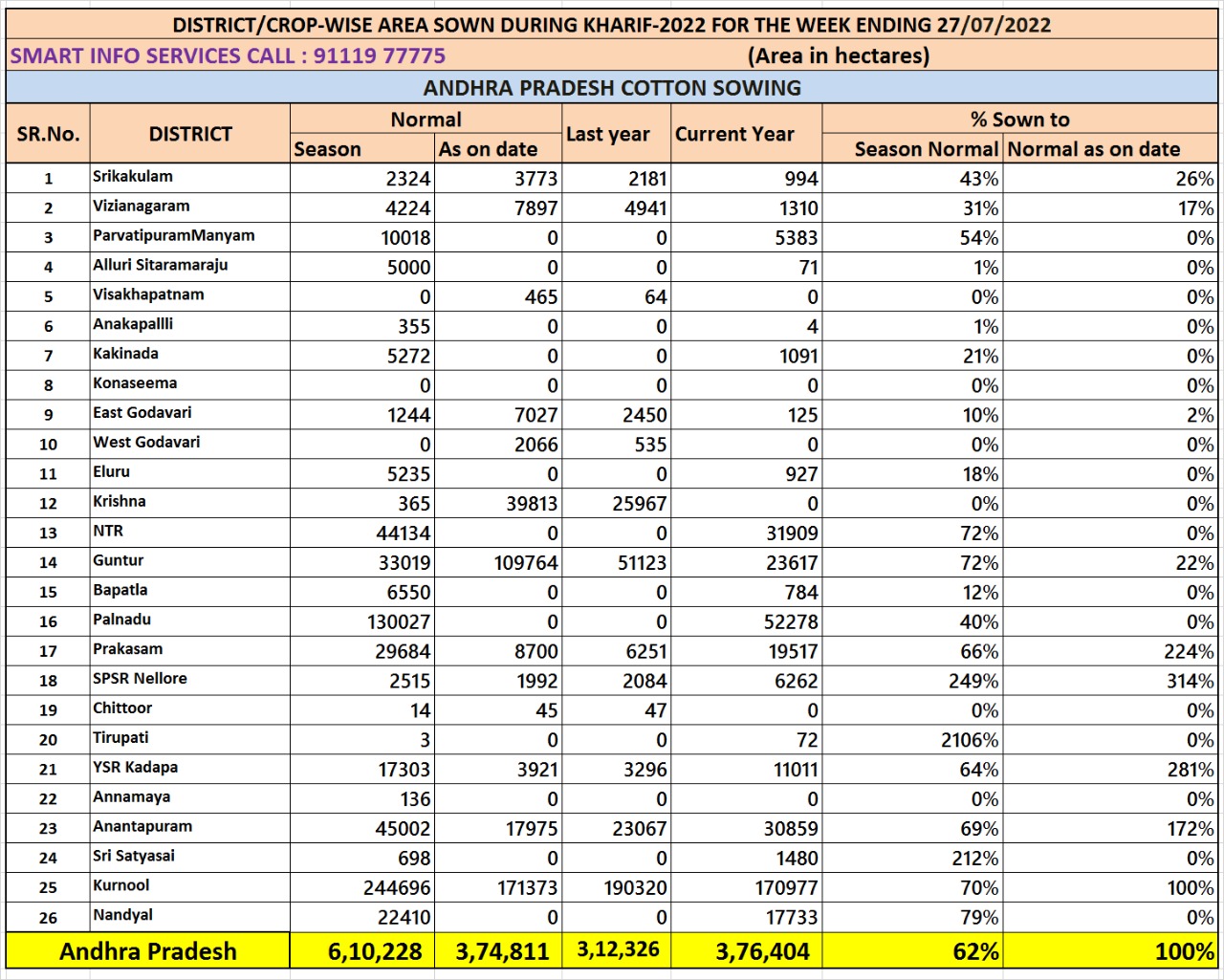Click the 'As on date' sub-header cell

(489, 149)
